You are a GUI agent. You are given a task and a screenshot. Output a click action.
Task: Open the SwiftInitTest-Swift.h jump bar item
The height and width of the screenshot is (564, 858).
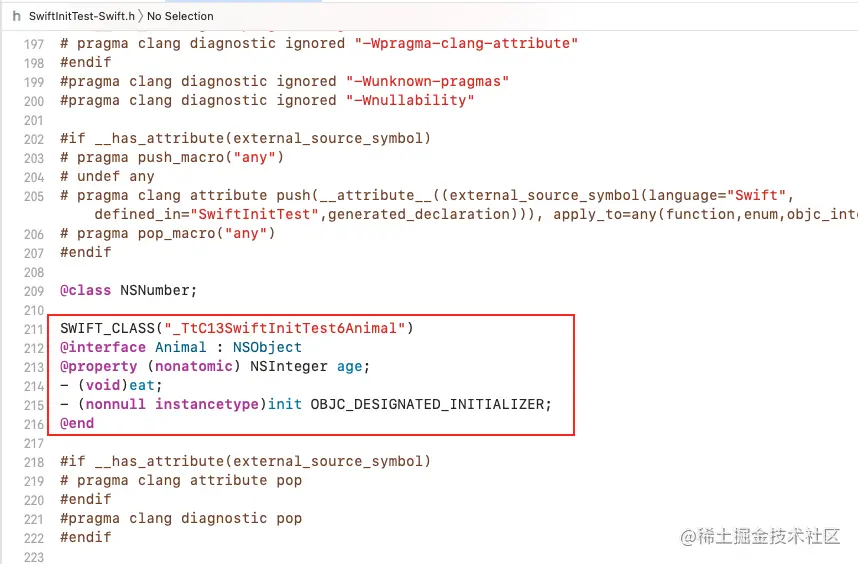click(x=81, y=16)
